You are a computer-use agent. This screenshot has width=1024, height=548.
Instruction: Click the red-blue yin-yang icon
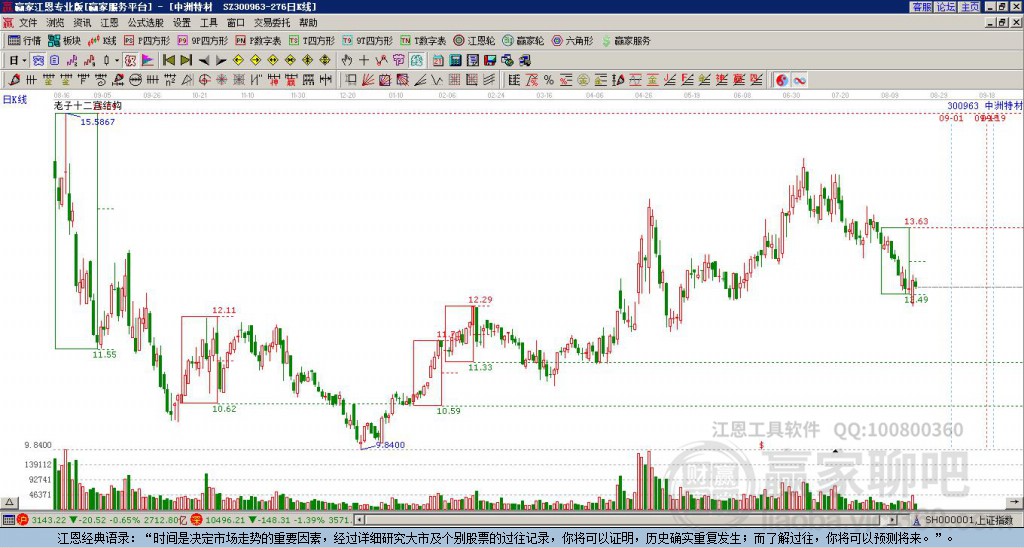782,80
